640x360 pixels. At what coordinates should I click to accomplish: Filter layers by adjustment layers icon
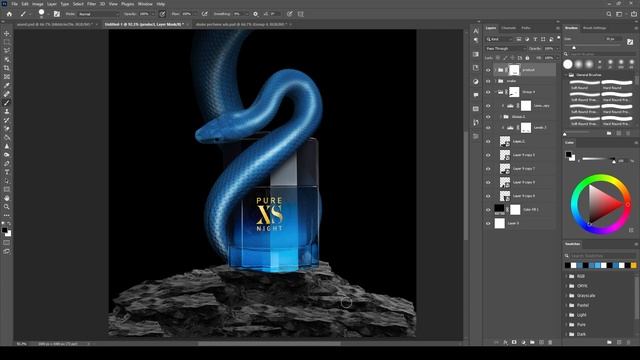pos(527,39)
